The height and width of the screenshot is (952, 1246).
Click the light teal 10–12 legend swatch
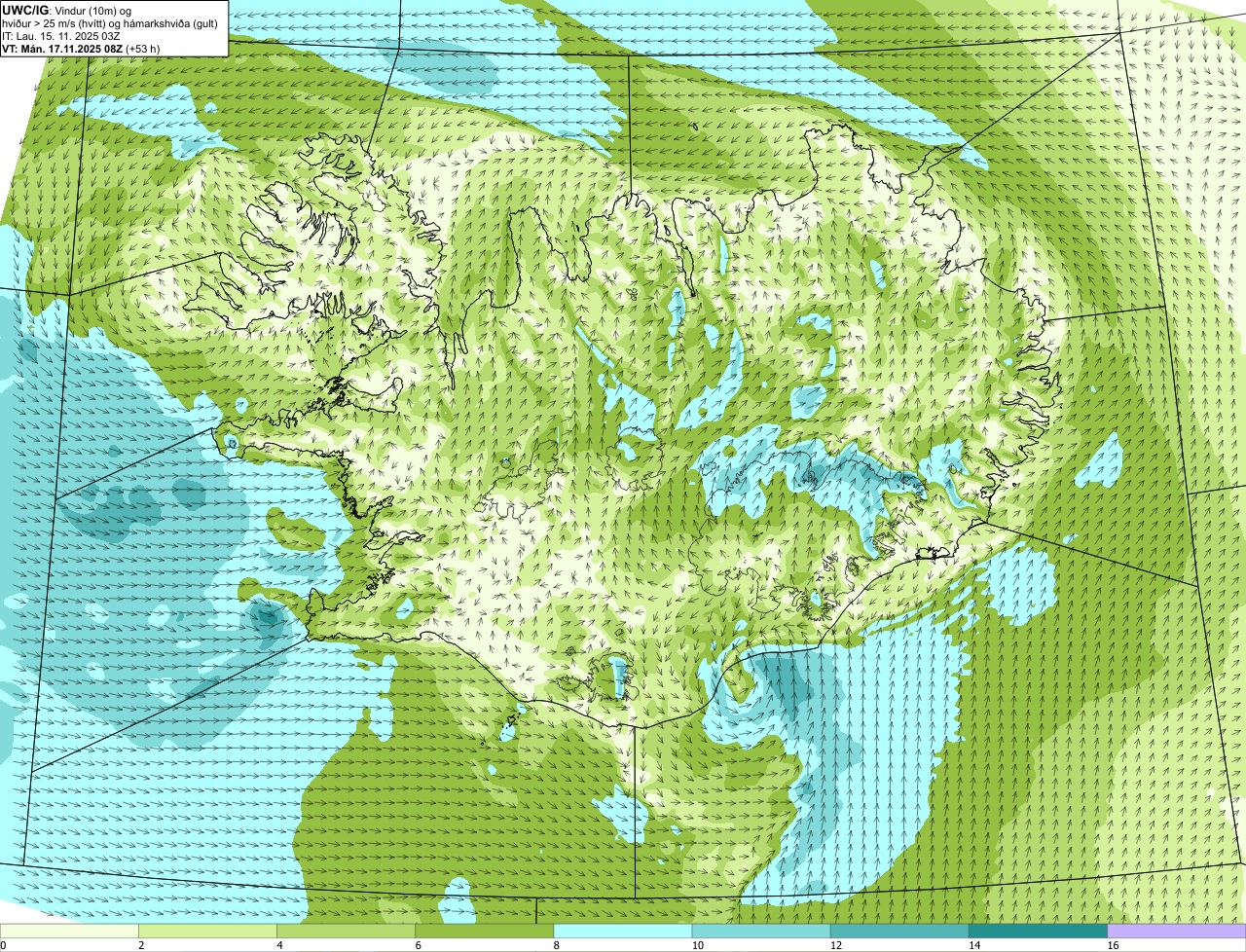pos(761,931)
